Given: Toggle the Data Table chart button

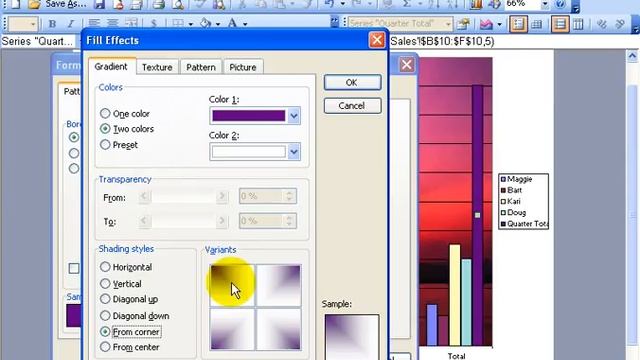Looking at the screenshot, I should [537, 24].
